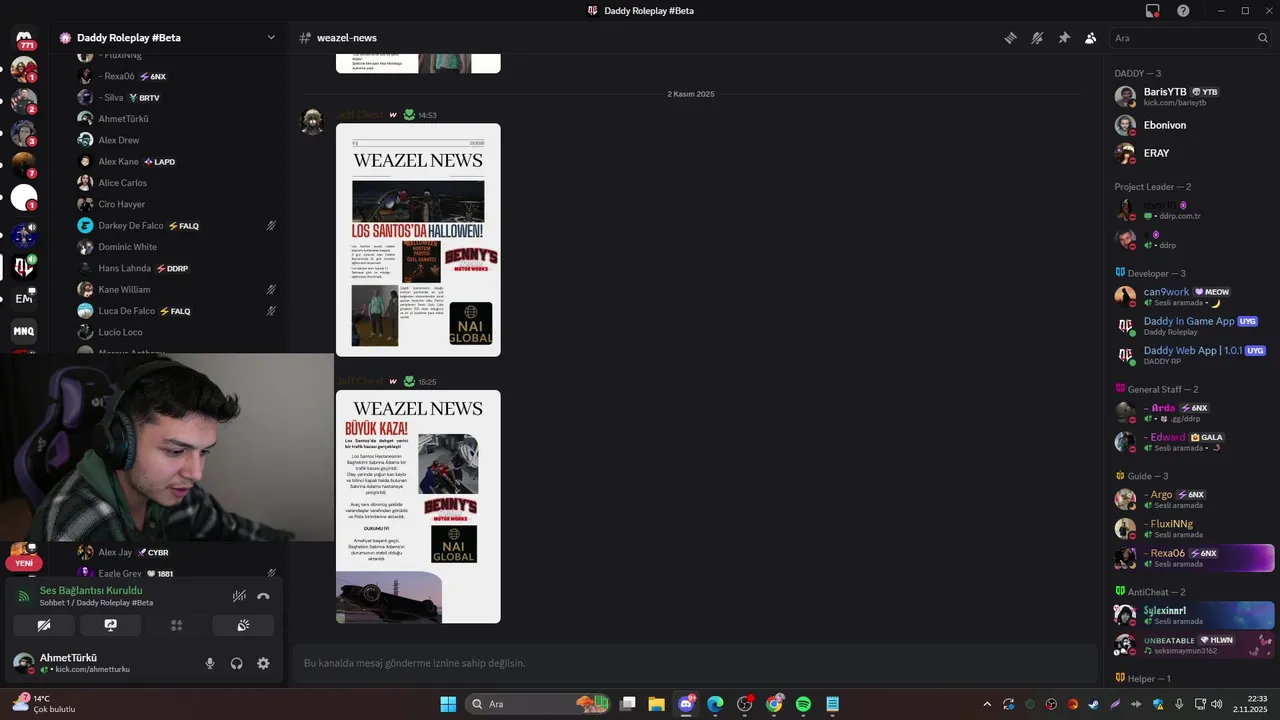Select voice member Lucio Loco
Viewport: 1280px width, 720px height.
[x=180, y=332]
